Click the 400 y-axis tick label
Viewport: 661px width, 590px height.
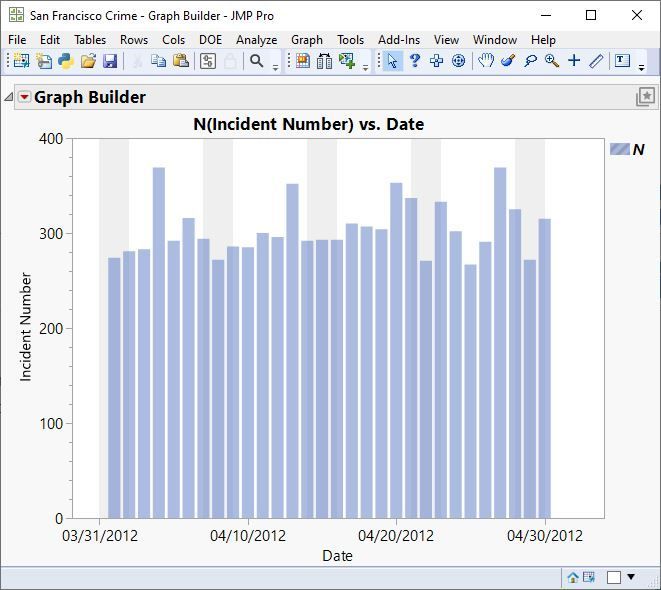click(51, 139)
